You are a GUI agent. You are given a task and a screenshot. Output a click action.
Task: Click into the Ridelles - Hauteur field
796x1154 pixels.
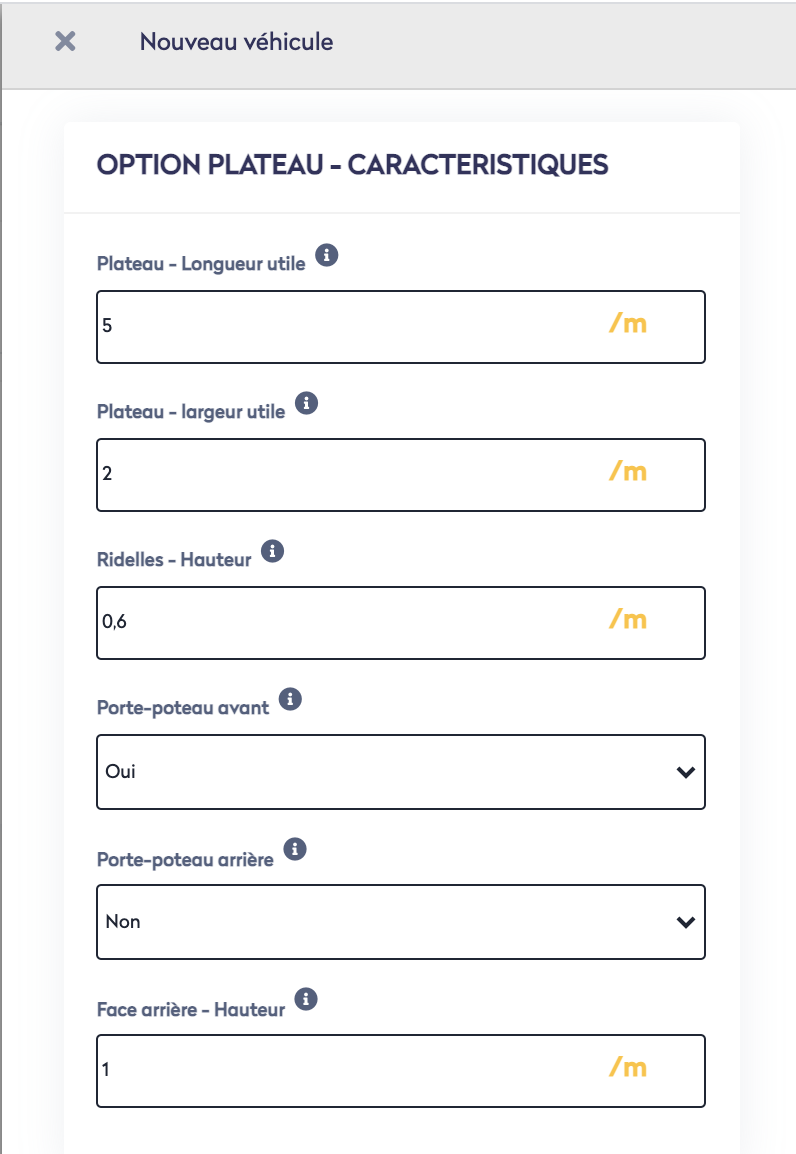(350, 623)
